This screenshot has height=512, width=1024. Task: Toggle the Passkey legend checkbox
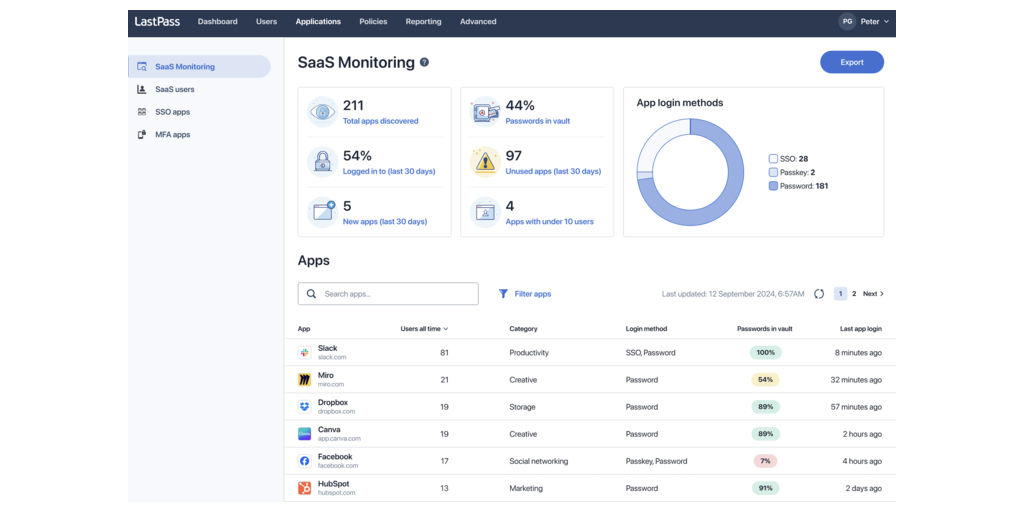773,172
